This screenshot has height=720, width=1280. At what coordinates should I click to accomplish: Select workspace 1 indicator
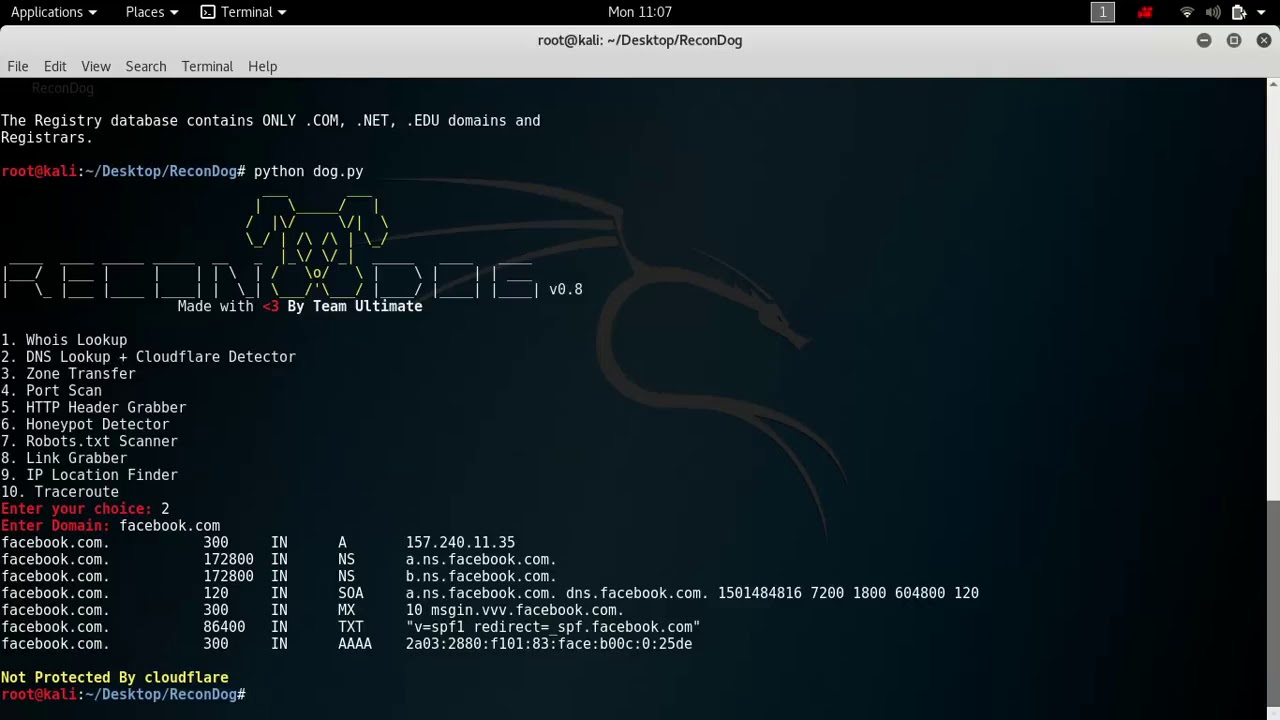[x=1102, y=12]
